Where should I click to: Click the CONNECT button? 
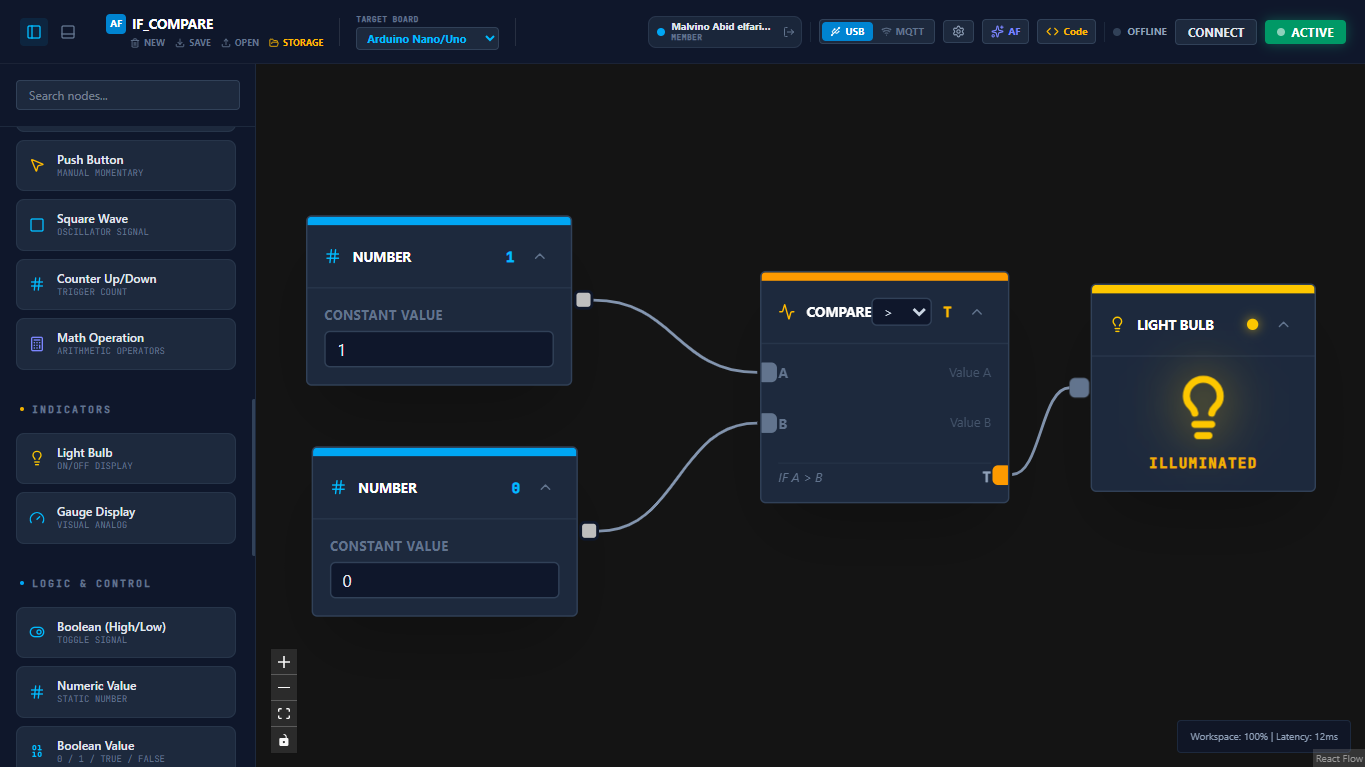point(1216,32)
